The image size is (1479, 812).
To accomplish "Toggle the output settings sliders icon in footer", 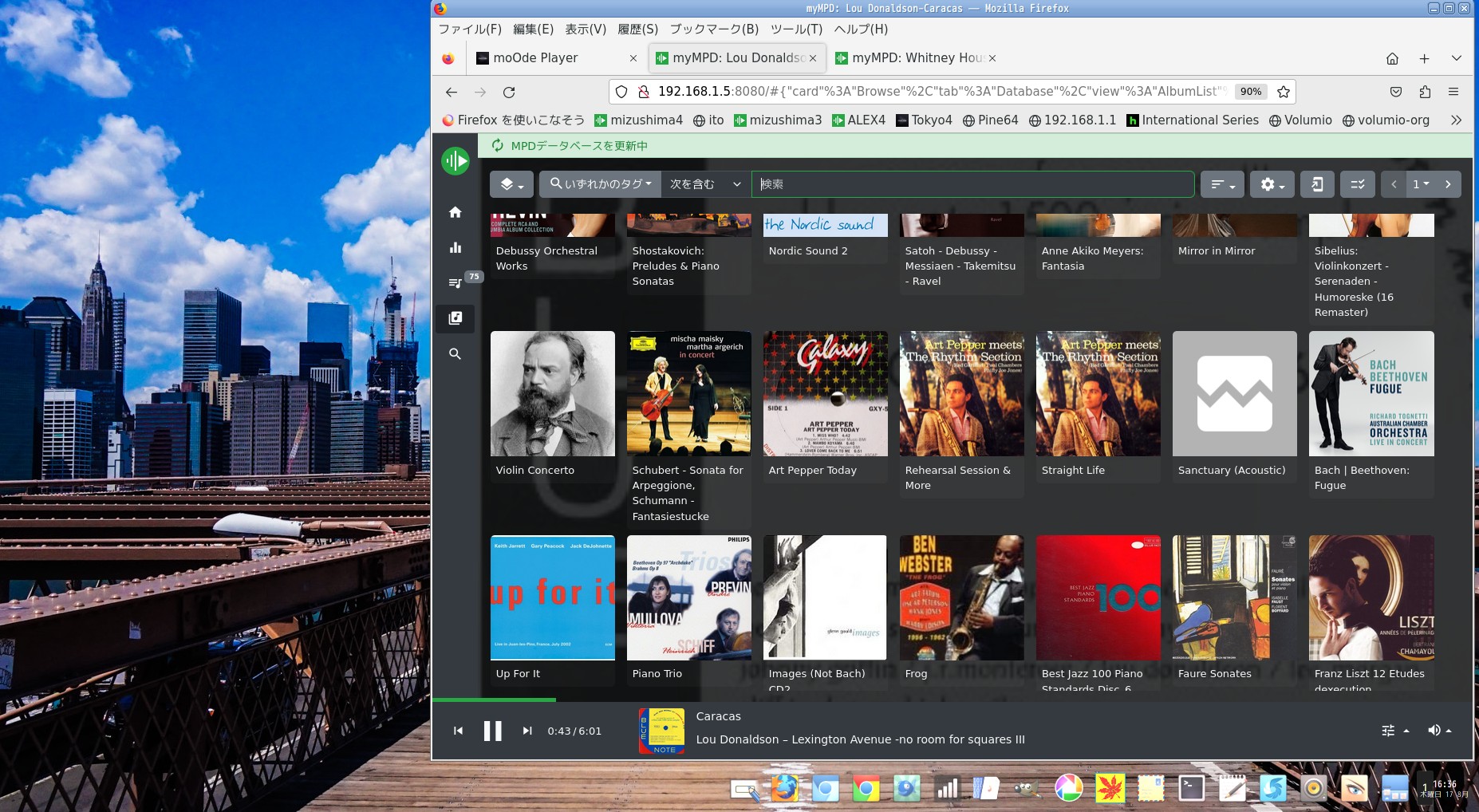I will pyautogui.click(x=1387, y=730).
